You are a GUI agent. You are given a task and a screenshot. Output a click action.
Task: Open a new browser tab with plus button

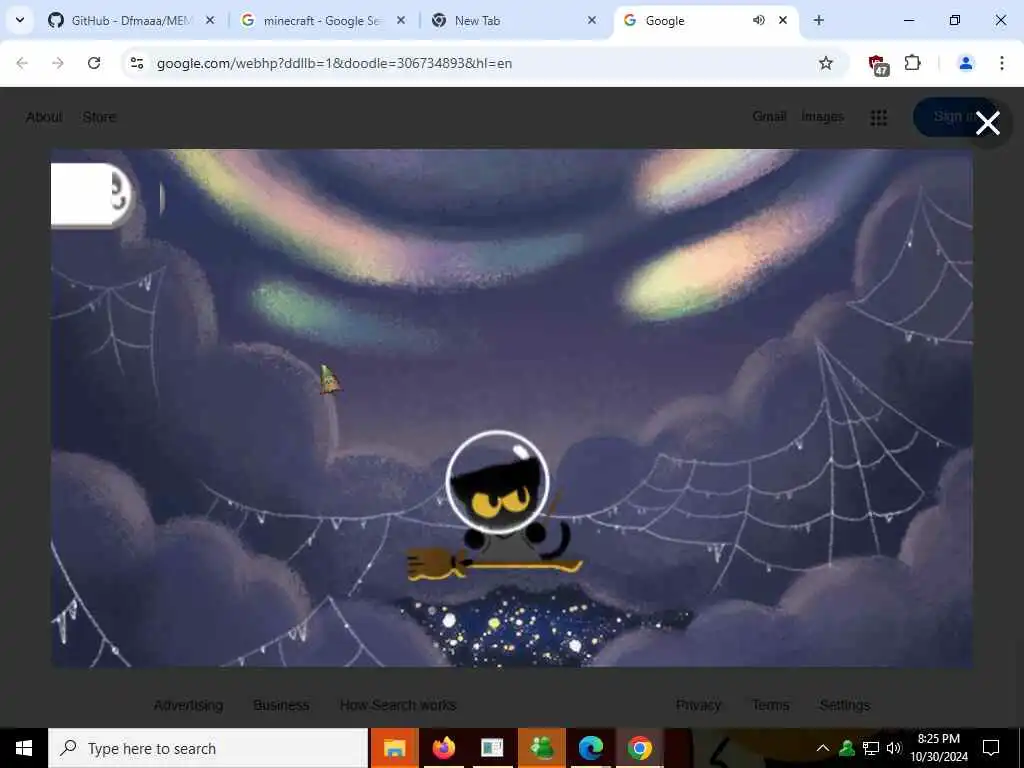pos(818,20)
